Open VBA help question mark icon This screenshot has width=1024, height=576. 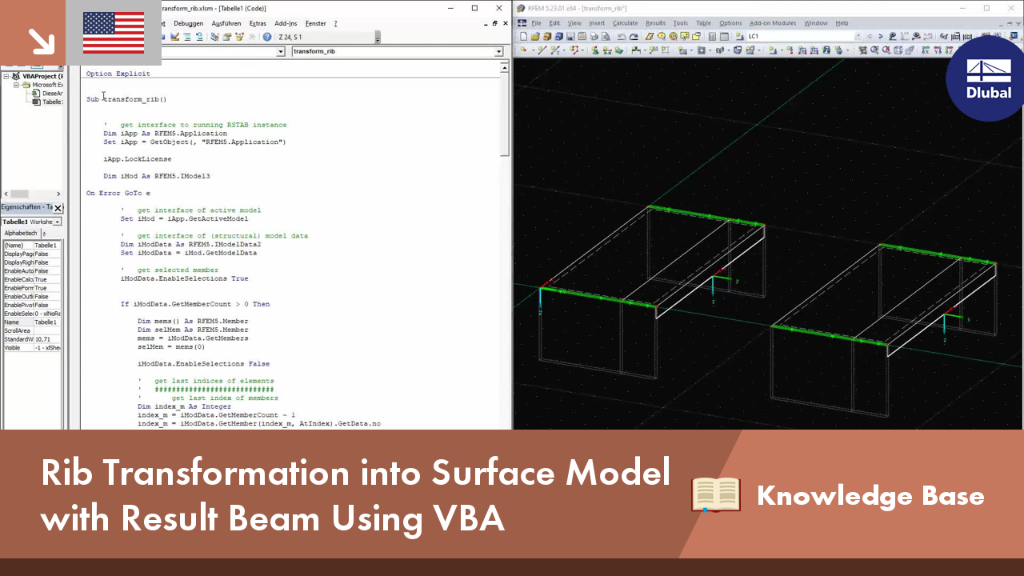pos(267,37)
